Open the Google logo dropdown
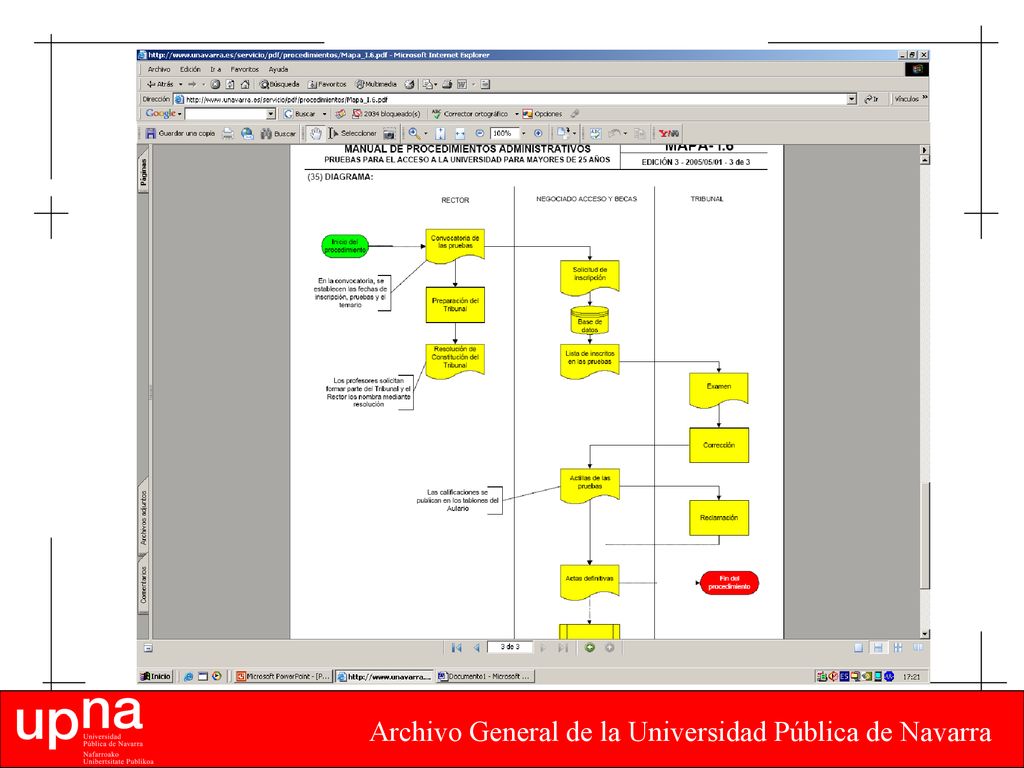Image resolution: width=1024 pixels, height=768 pixels. 163,114
